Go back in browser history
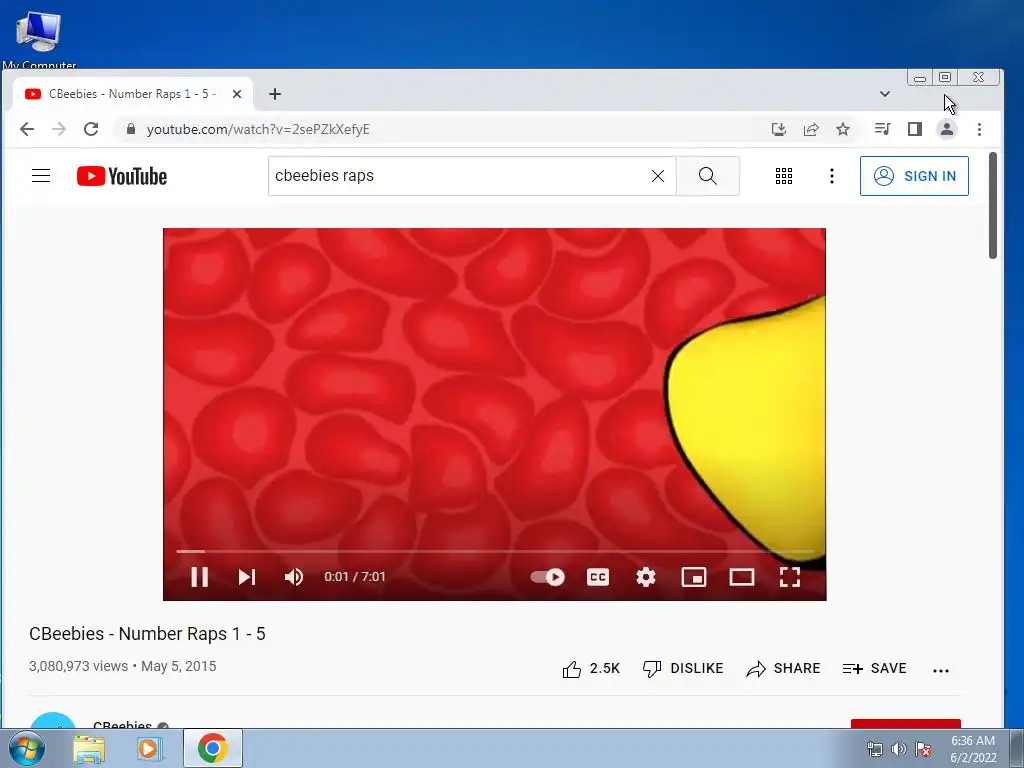The image size is (1024, 768). pos(27,129)
